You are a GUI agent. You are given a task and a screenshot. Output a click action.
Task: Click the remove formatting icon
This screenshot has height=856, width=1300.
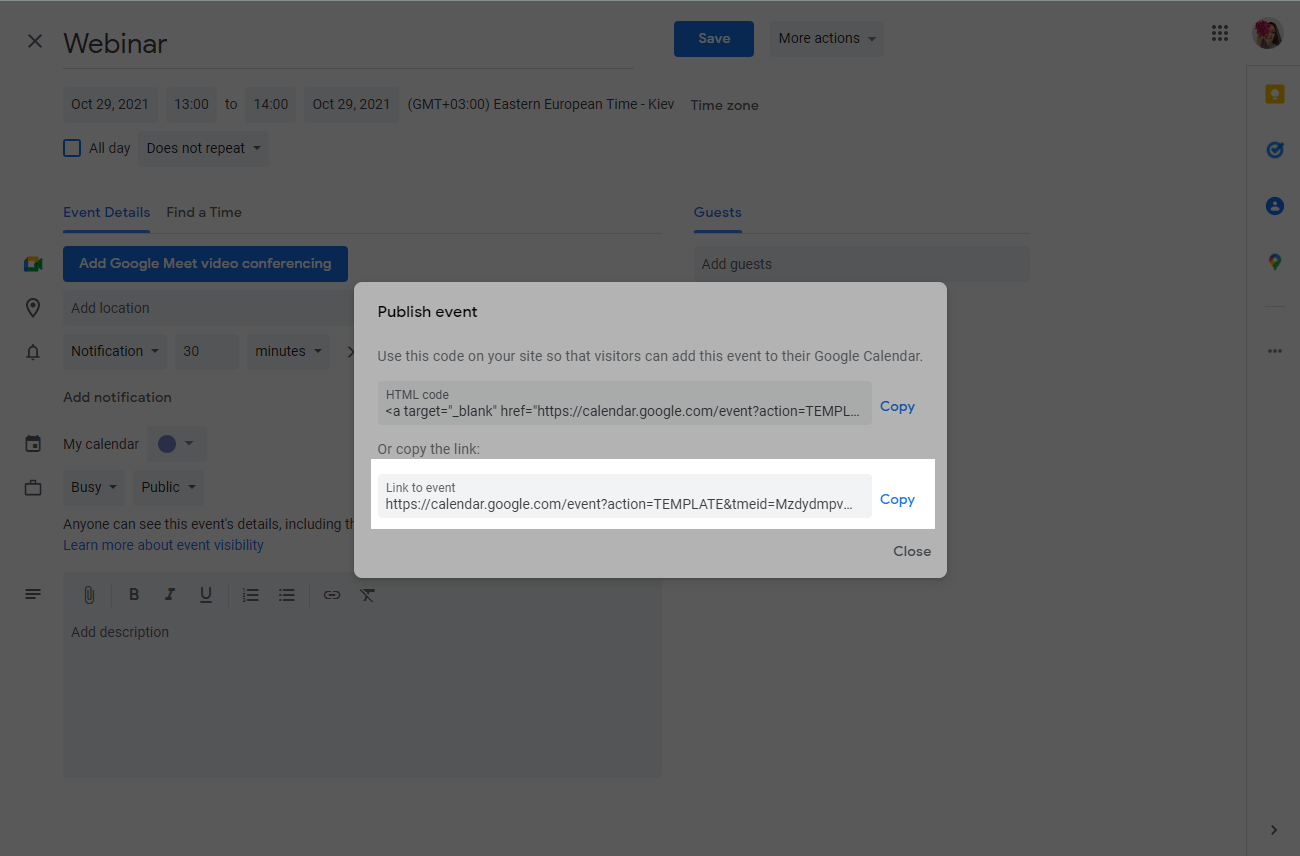[x=368, y=595]
